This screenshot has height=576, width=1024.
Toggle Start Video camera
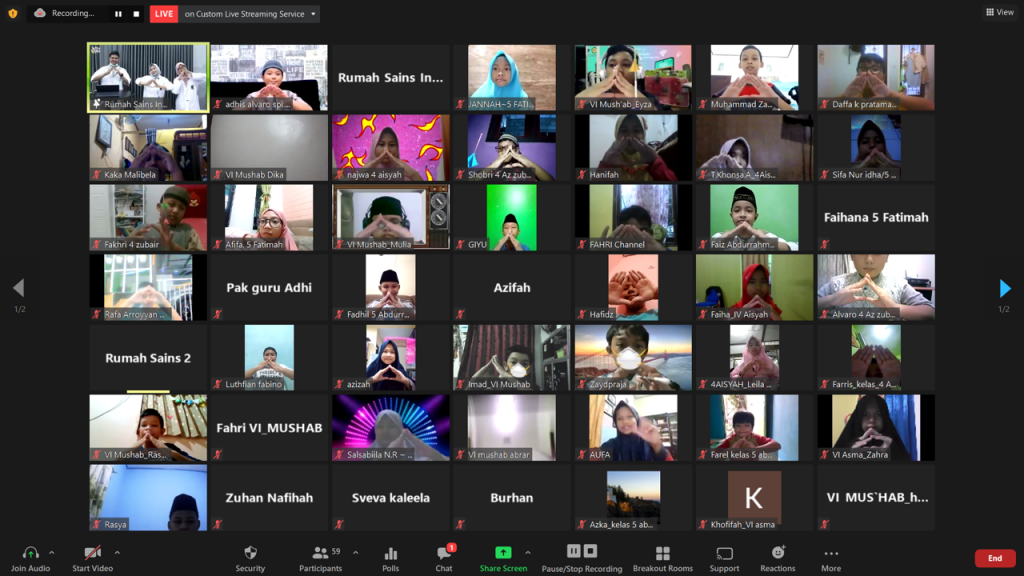tap(92, 553)
